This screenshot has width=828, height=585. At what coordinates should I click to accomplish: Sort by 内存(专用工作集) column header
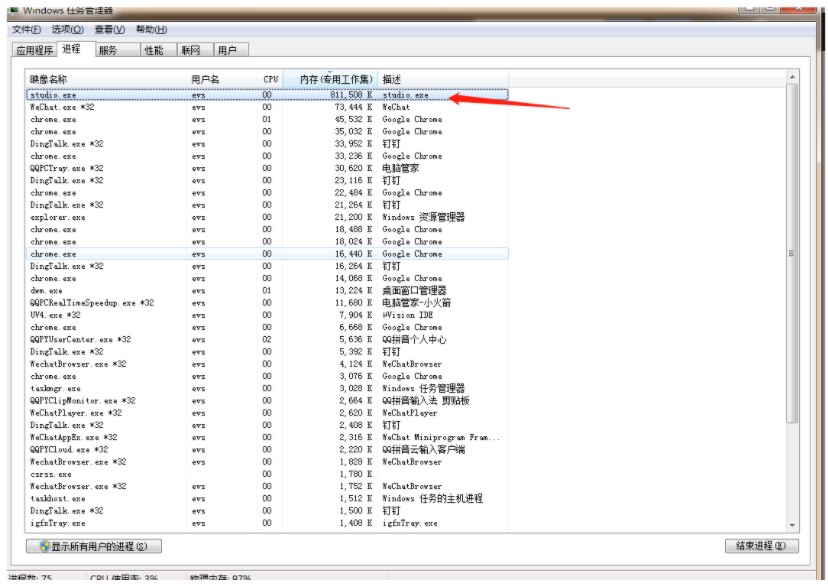tap(331, 79)
